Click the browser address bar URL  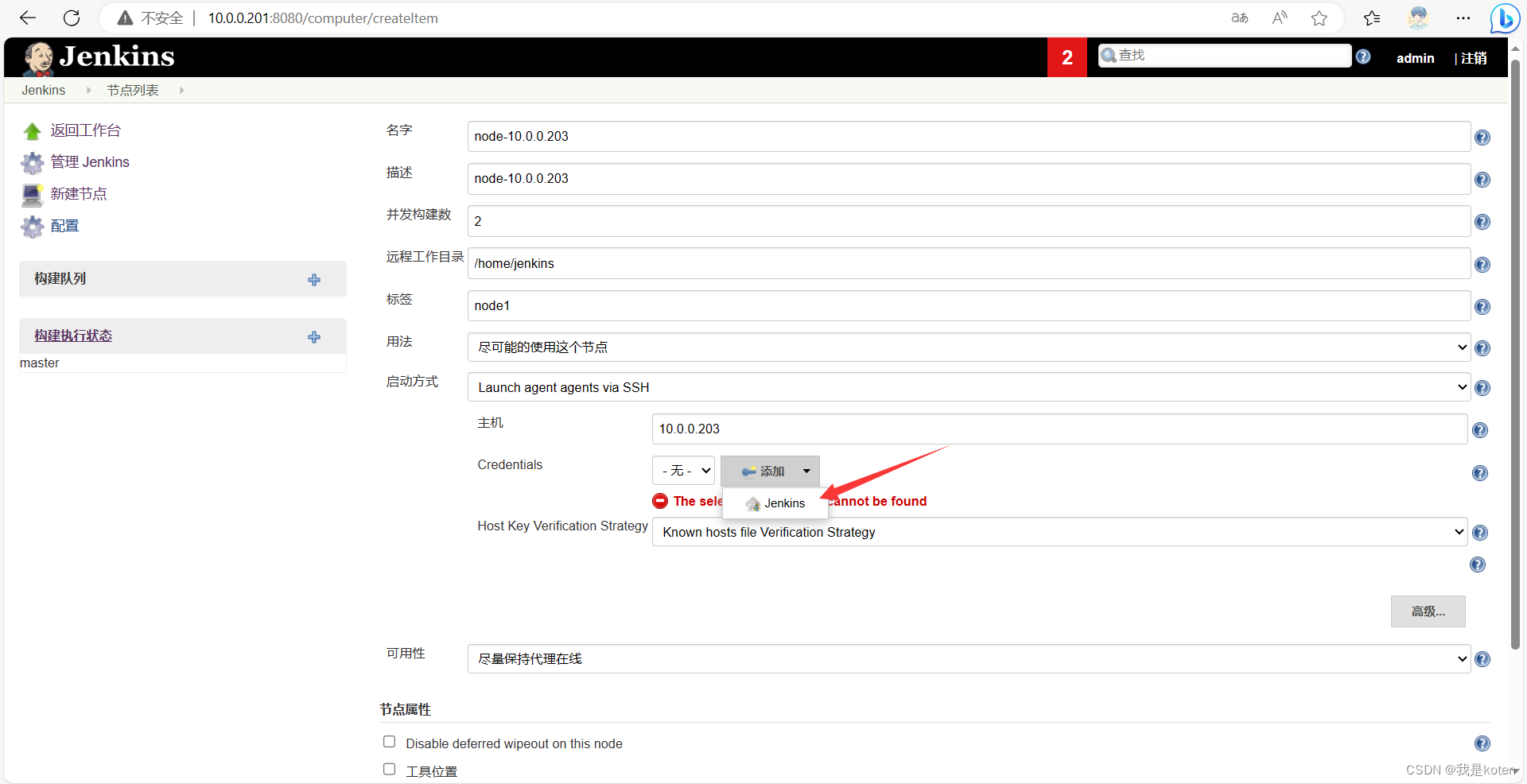[x=323, y=17]
